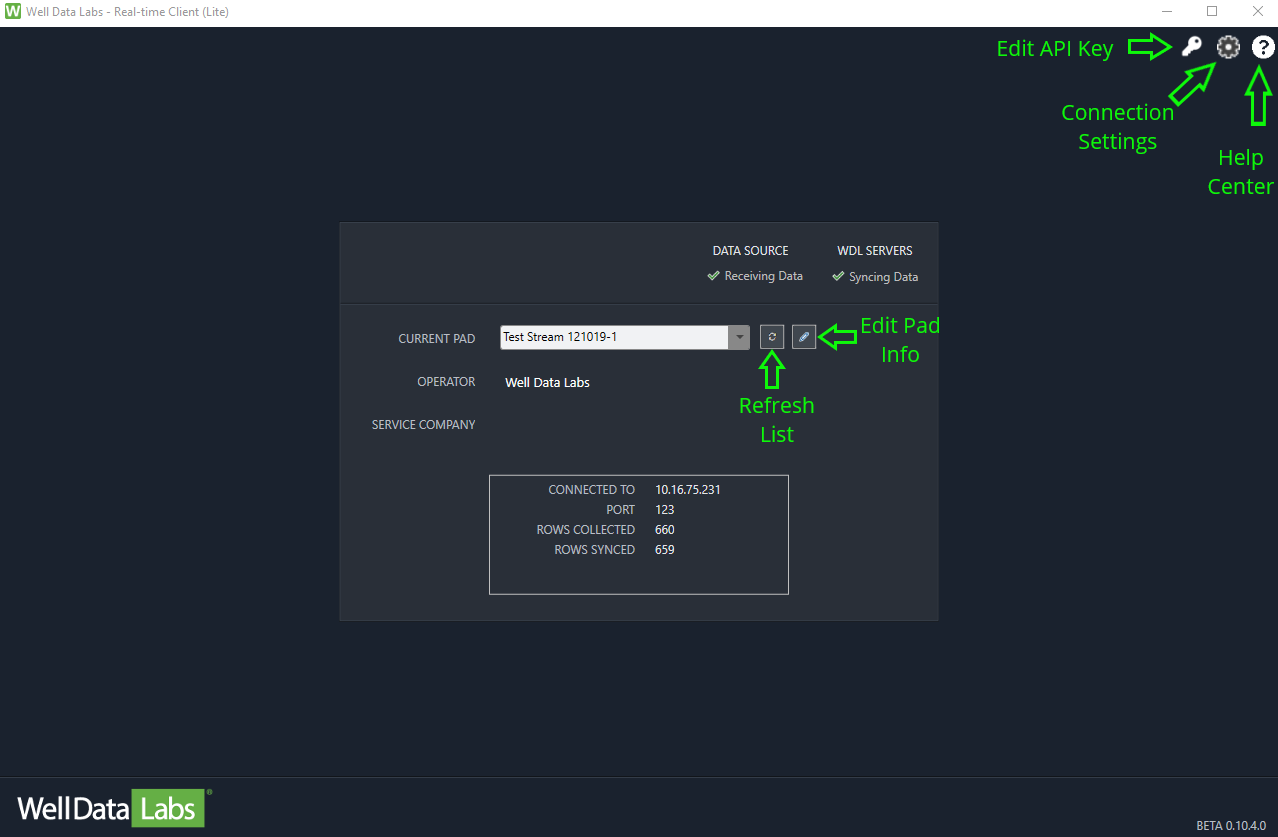Click the Syncing Data status
The height and width of the screenshot is (837, 1278).
(875, 277)
